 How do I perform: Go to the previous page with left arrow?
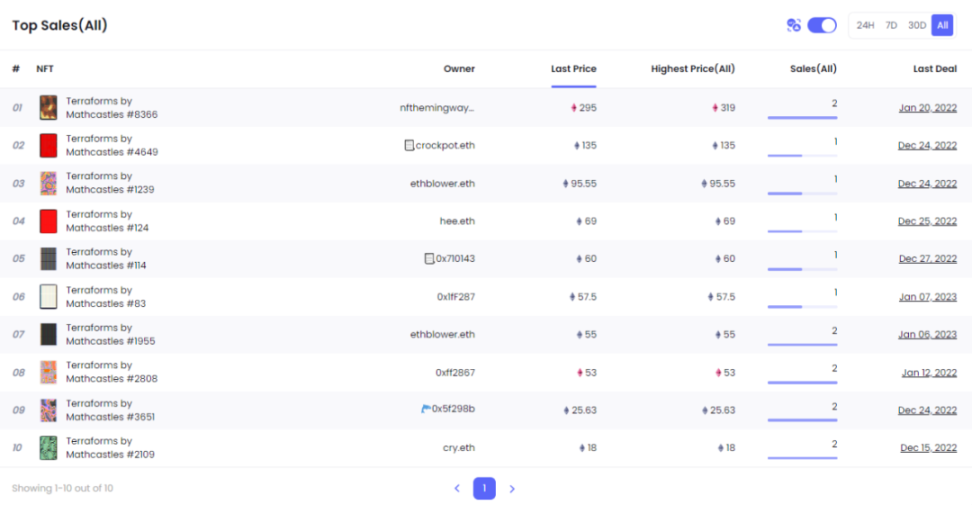[x=457, y=489]
